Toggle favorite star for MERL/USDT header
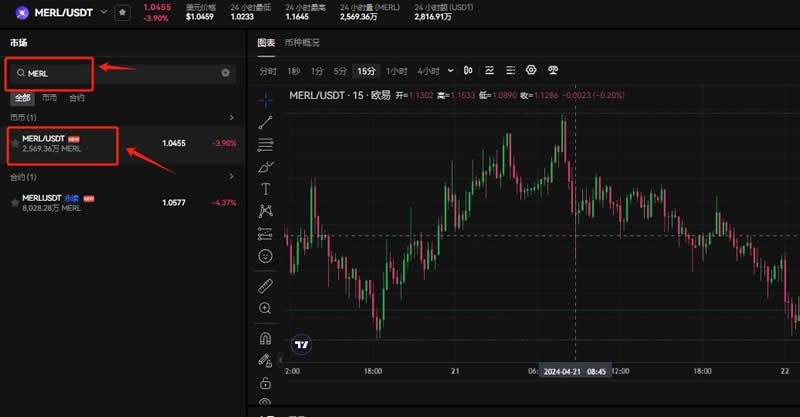This screenshot has height=417, width=800. pos(121,12)
